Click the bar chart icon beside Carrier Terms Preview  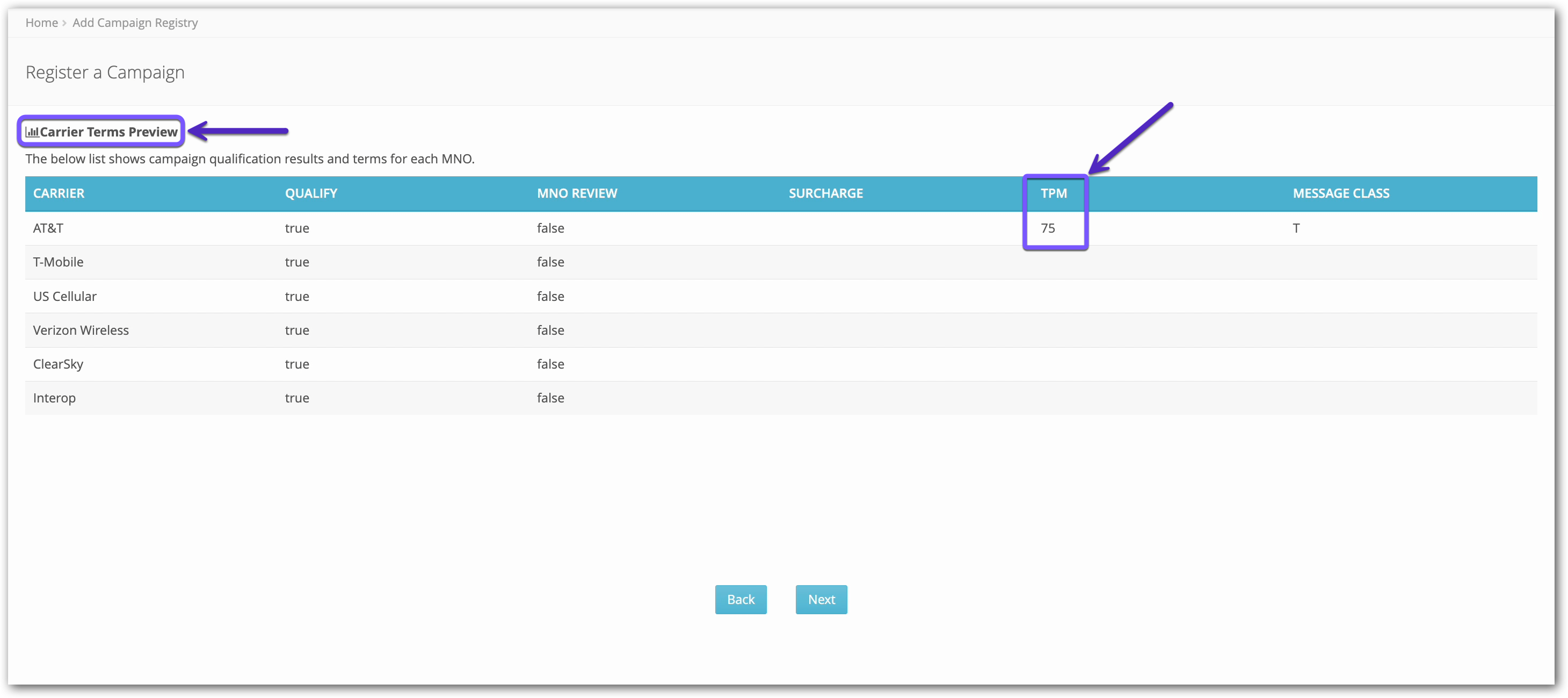(32, 132)
